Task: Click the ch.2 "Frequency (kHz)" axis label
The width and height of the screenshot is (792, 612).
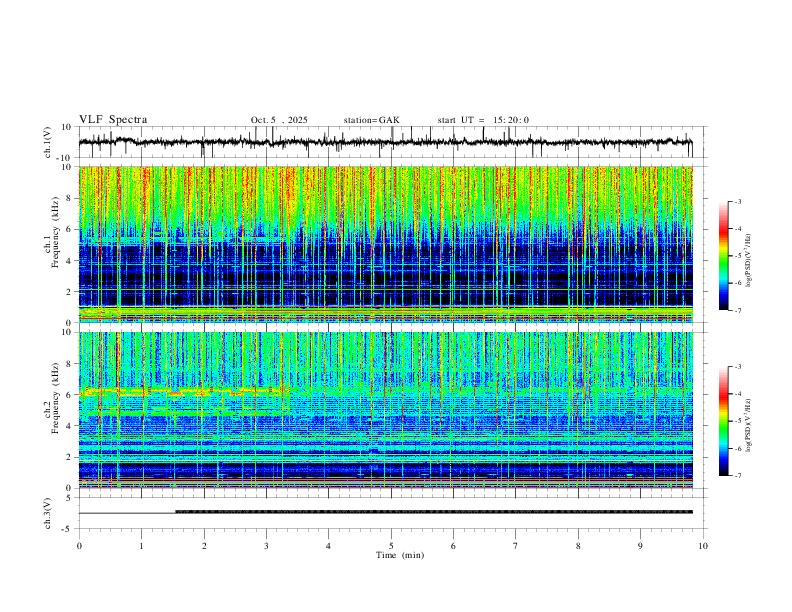Action: point(56,398)
